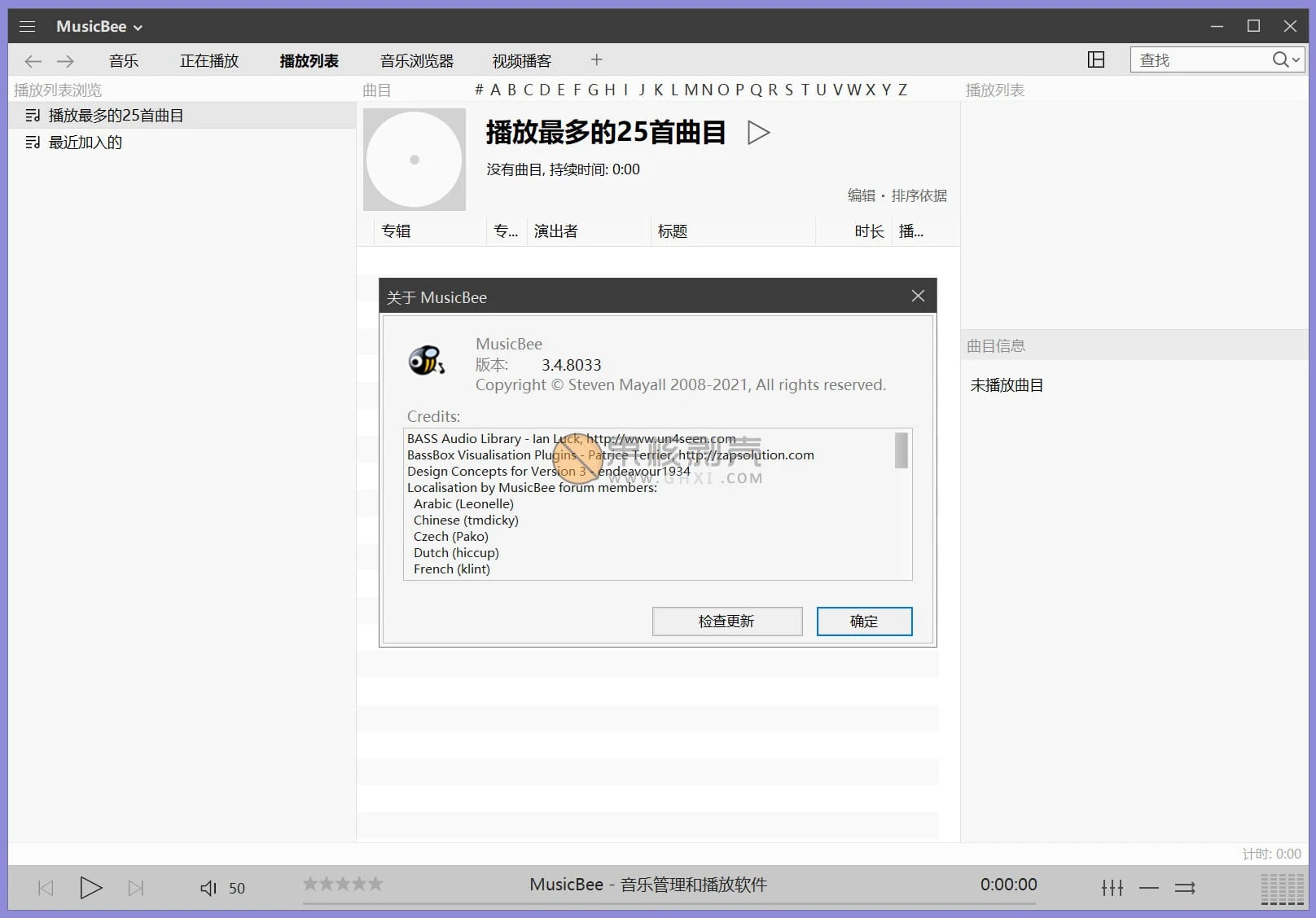Screen dimensions: 1316x918
Task: Go forward with the right arrow
Action: point(65,60)
